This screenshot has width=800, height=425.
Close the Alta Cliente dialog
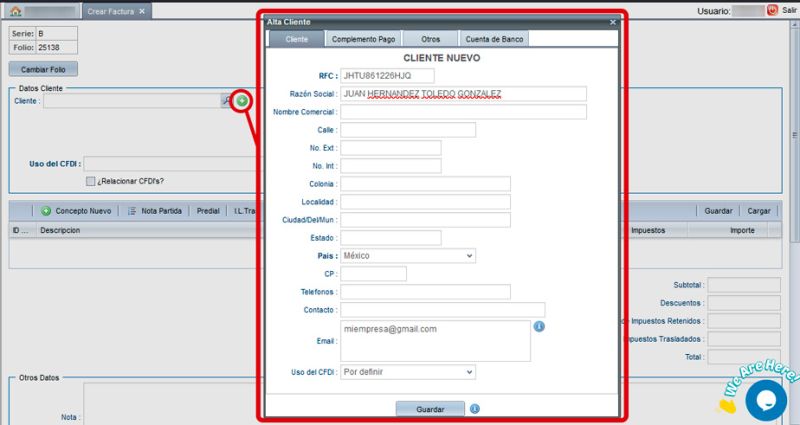pos(612,21)
